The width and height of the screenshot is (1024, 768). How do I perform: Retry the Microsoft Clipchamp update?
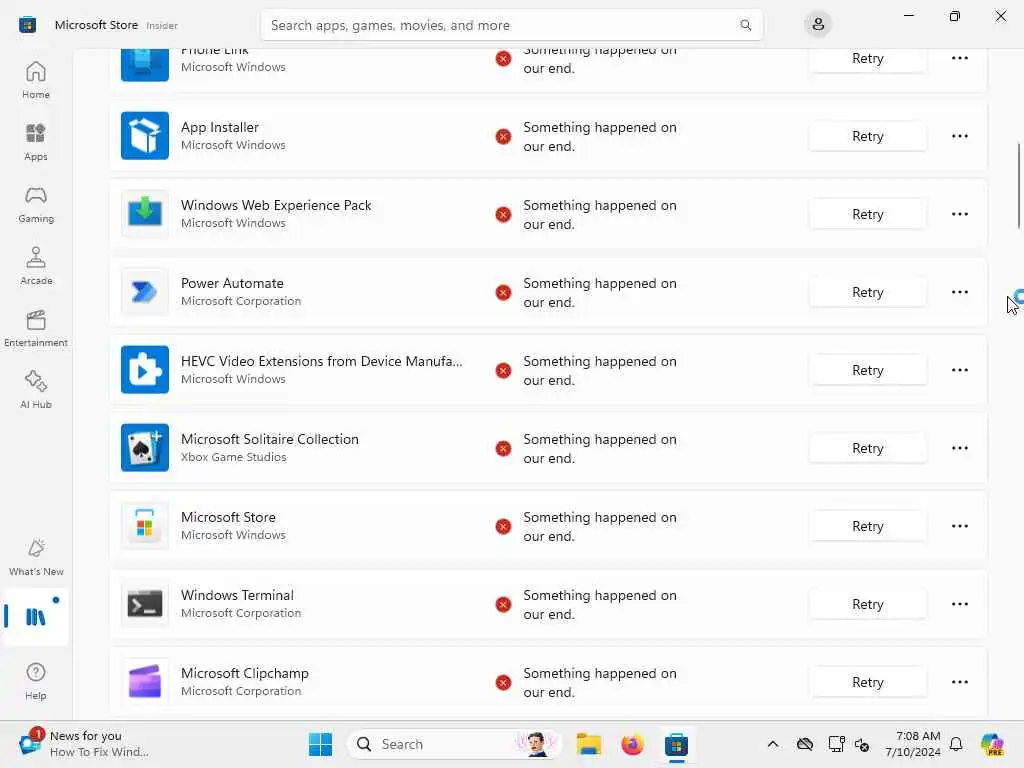click(867, 682)
